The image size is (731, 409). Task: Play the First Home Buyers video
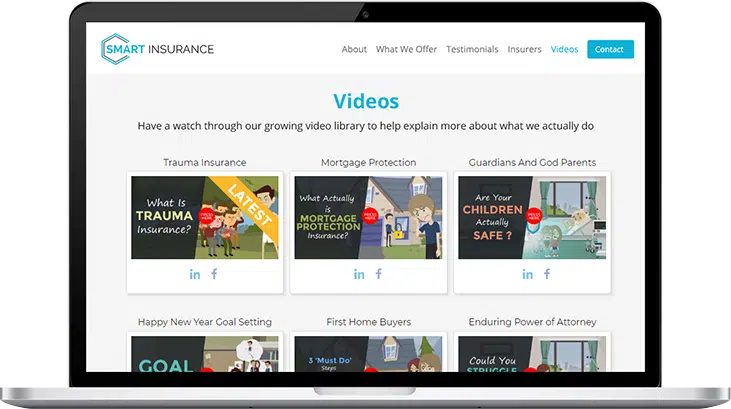pos(369,354)
